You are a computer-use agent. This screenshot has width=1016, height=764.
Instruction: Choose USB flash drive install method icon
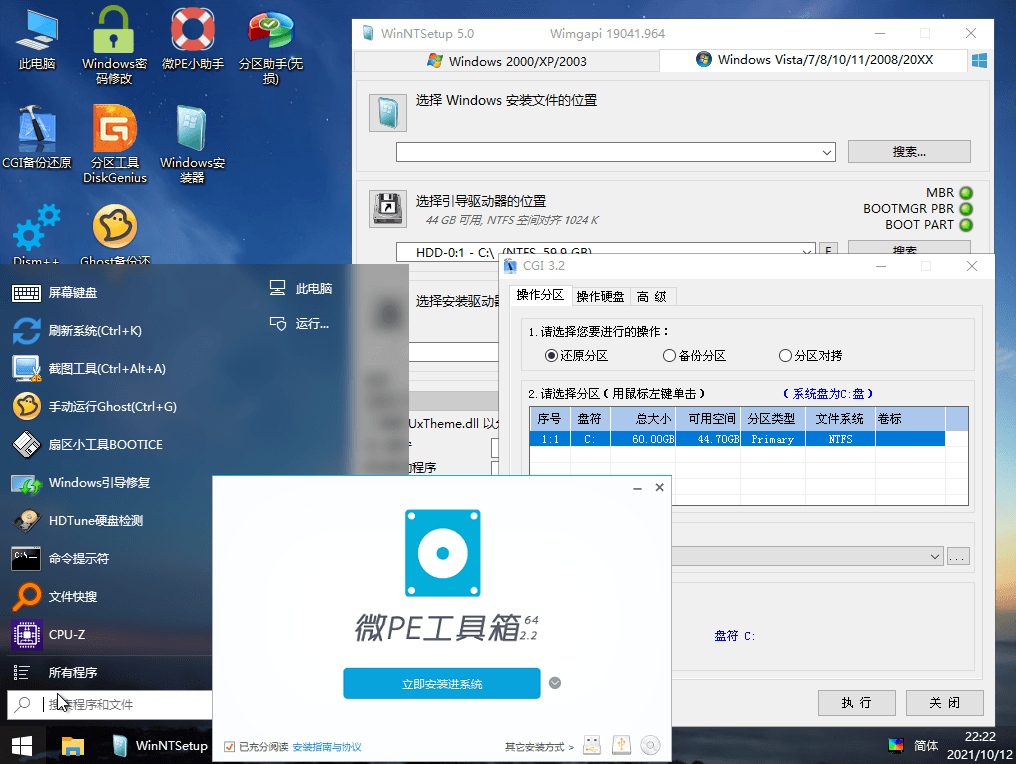point(592,746)
